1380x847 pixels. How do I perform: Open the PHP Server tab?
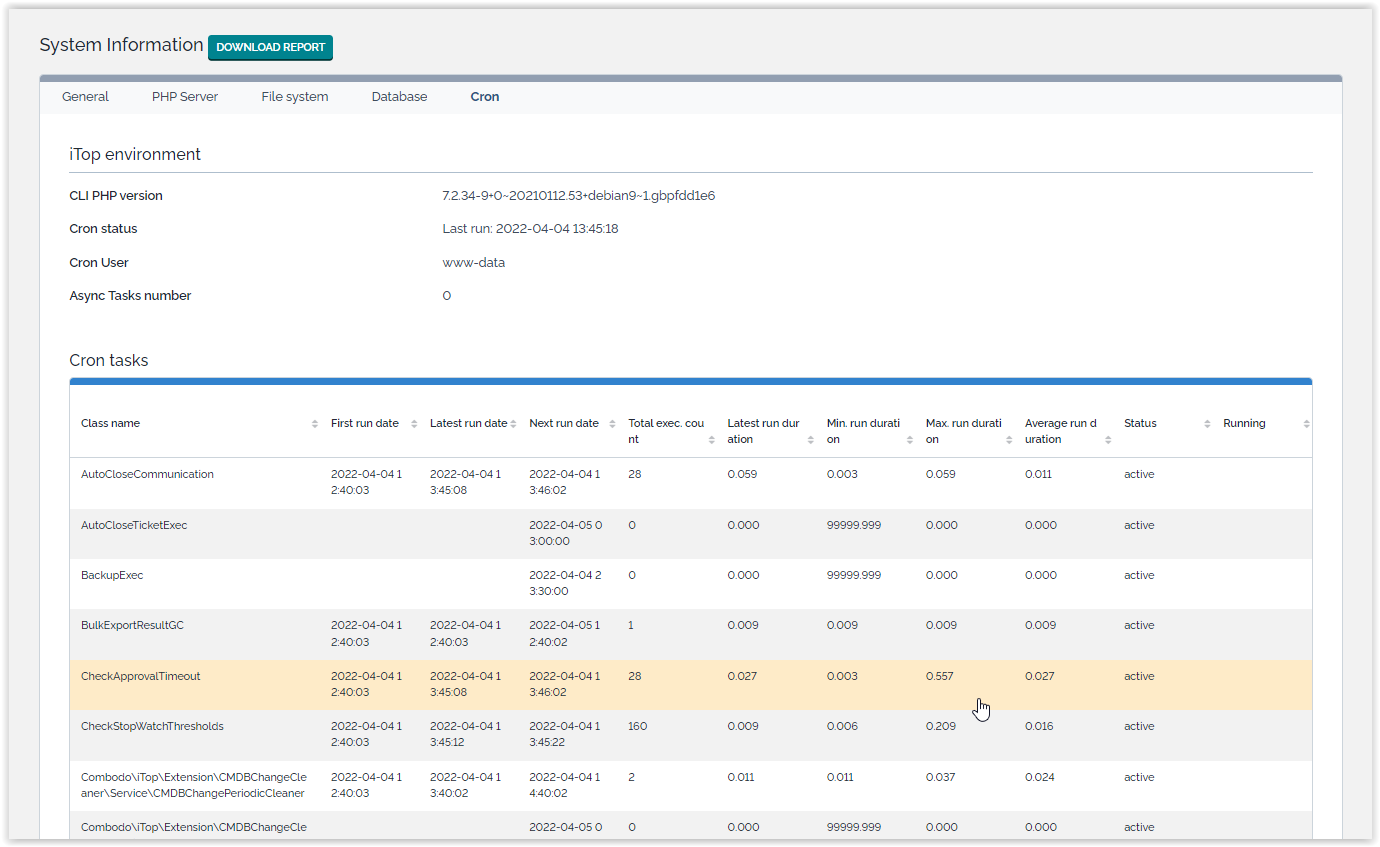(185, 97)
